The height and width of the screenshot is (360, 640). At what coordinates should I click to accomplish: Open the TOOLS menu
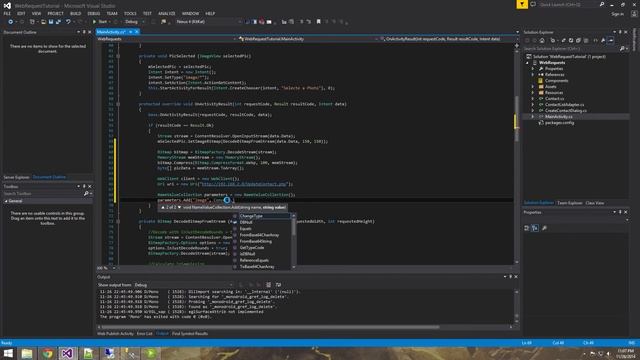pyautogui.click(x=130, y=13)
